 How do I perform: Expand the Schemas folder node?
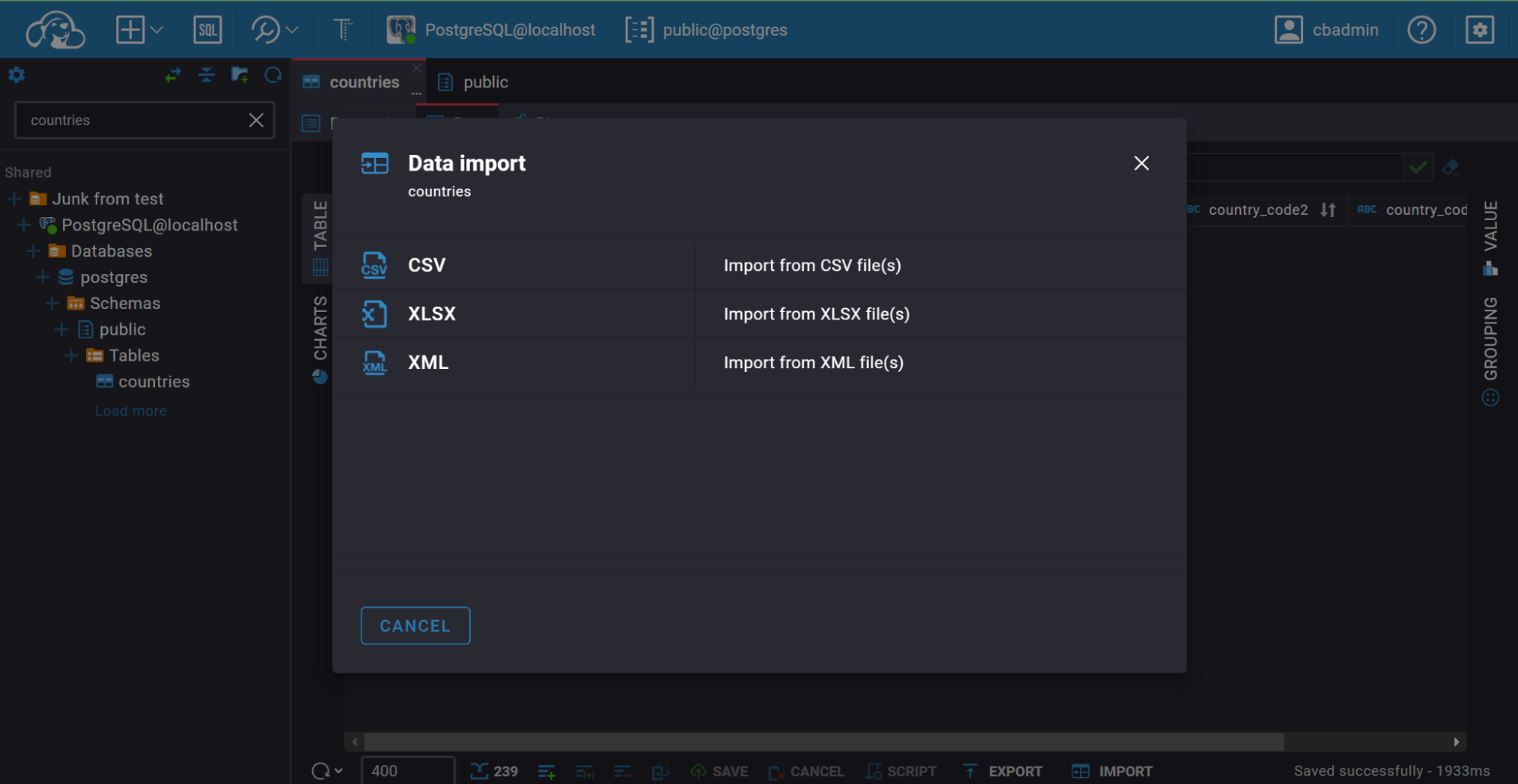52,303
